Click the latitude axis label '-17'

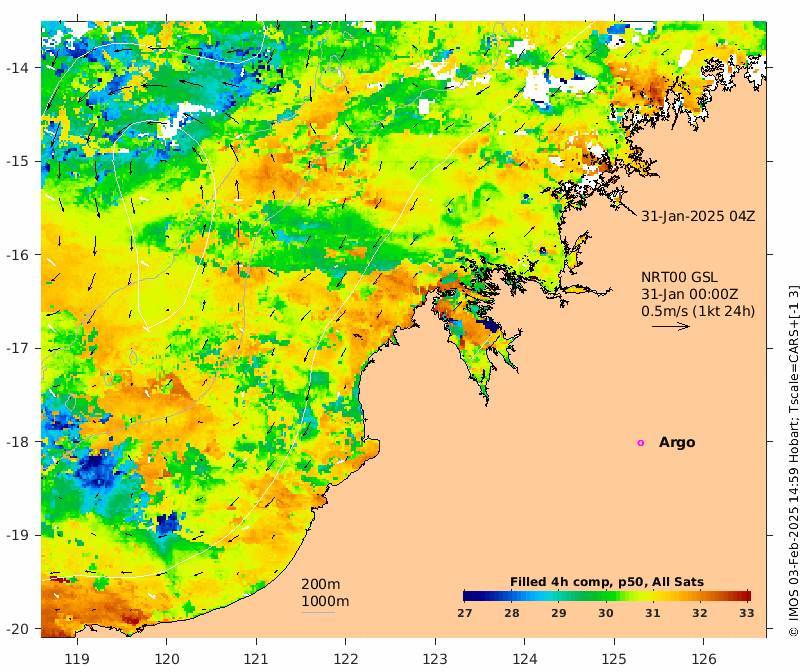click(x=17, y=348)
